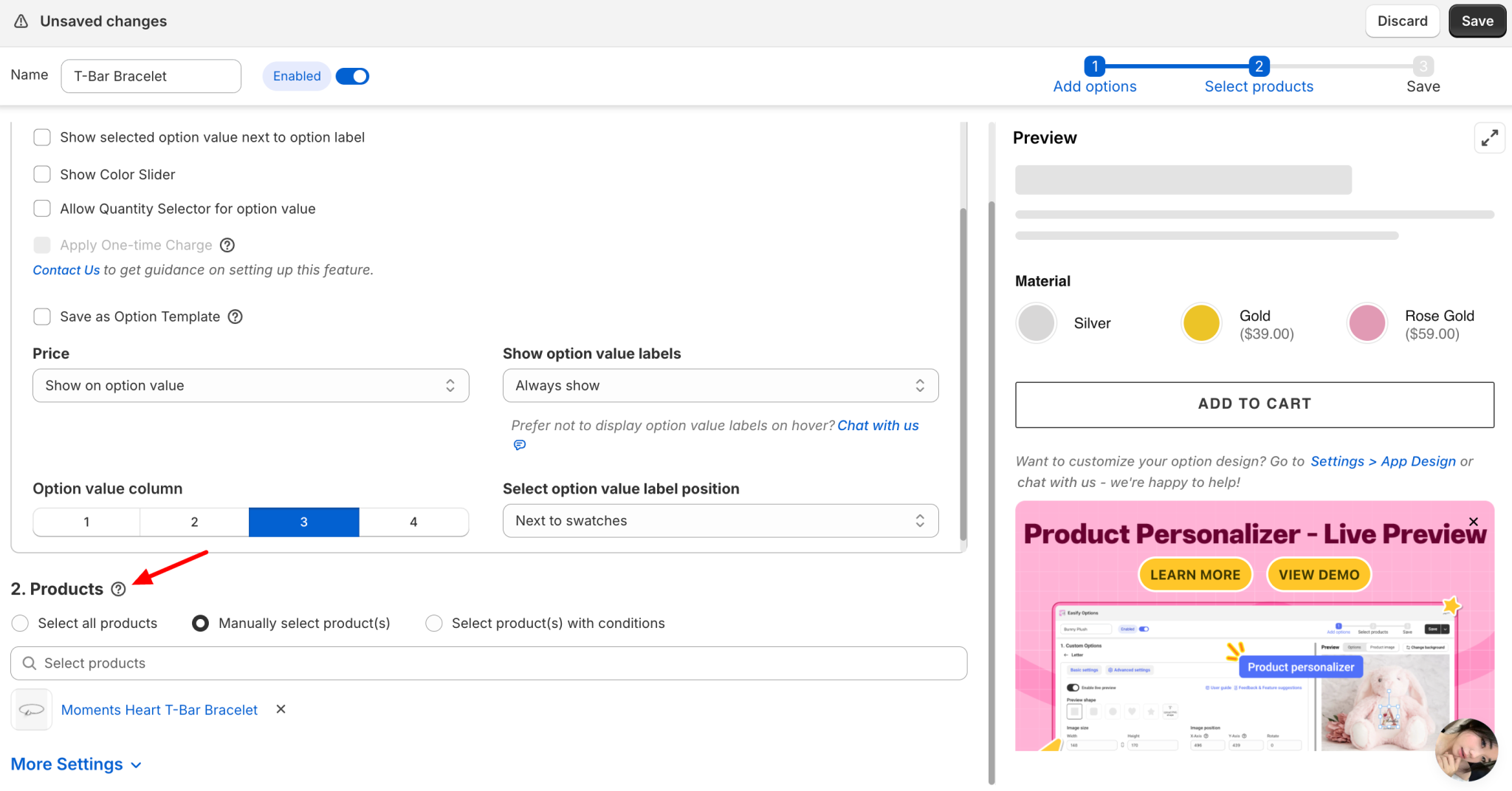
Task: Disable the Enabled toggle switch
Action: [352, 76]
